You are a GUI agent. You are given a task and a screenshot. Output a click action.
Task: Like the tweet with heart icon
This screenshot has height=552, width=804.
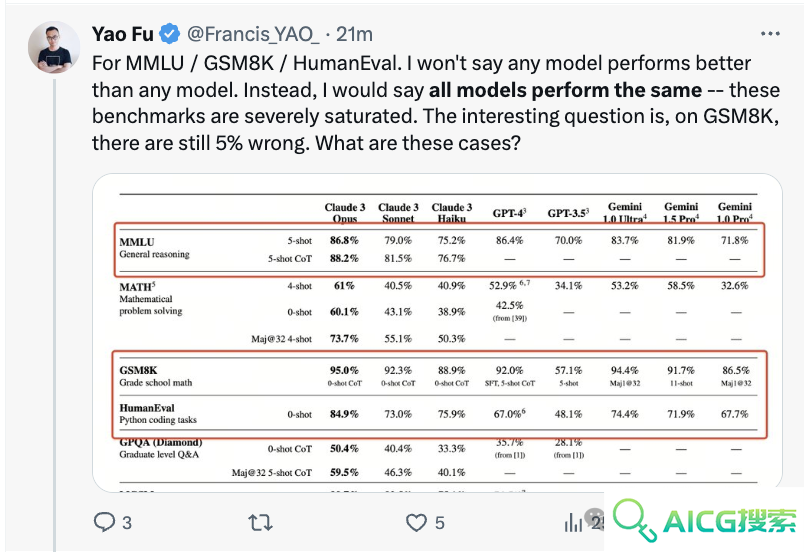tap(416, 523)
